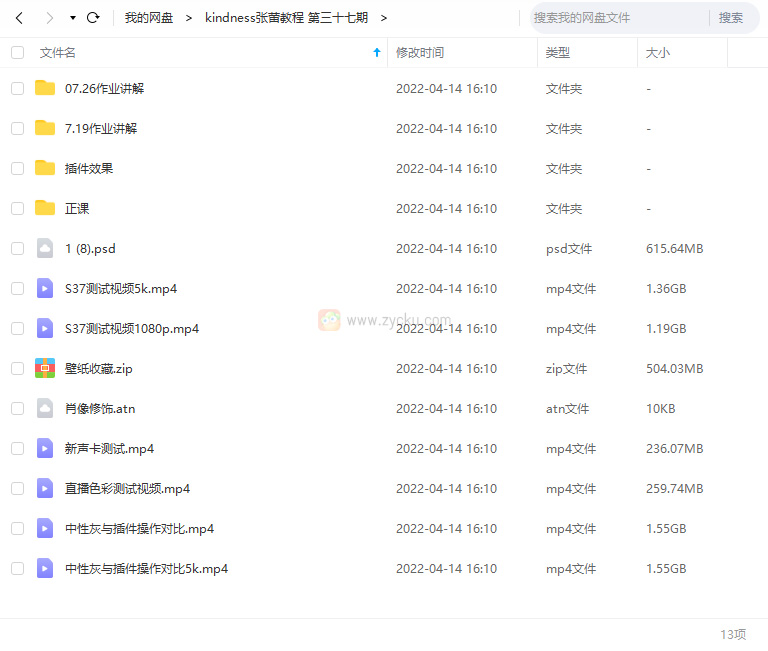Toggle the select-all checkbox in header
The width and height of the screenshot is (768, 651).
(17, 52)
